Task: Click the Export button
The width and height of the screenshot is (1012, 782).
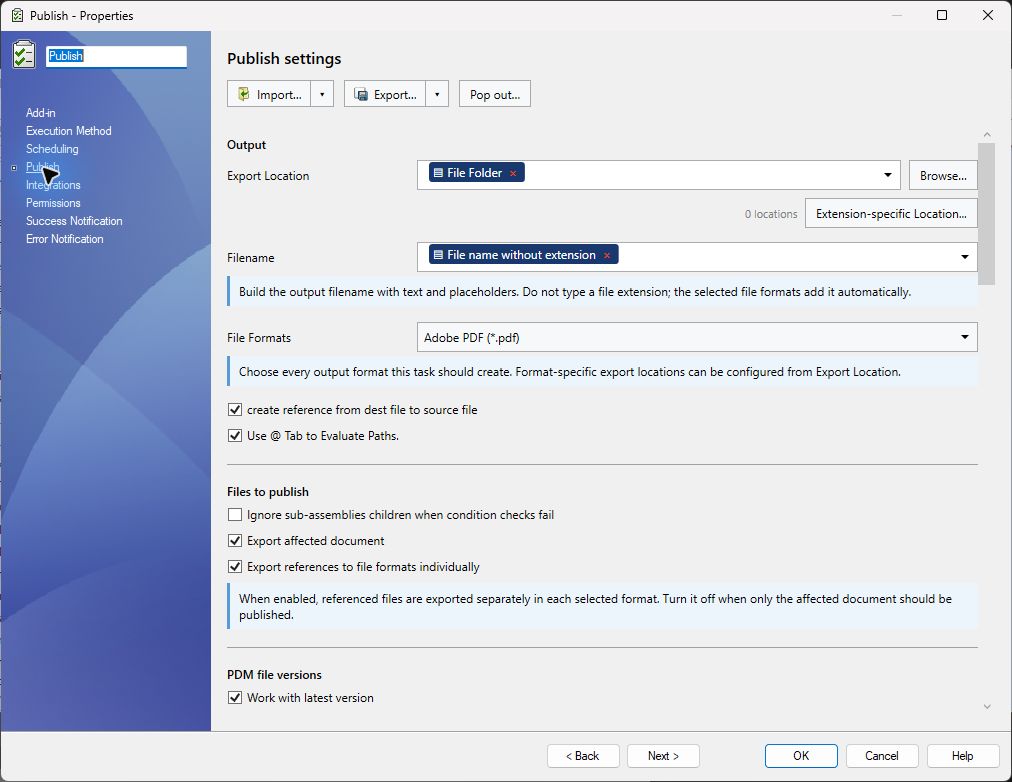Action: point(385,94)
